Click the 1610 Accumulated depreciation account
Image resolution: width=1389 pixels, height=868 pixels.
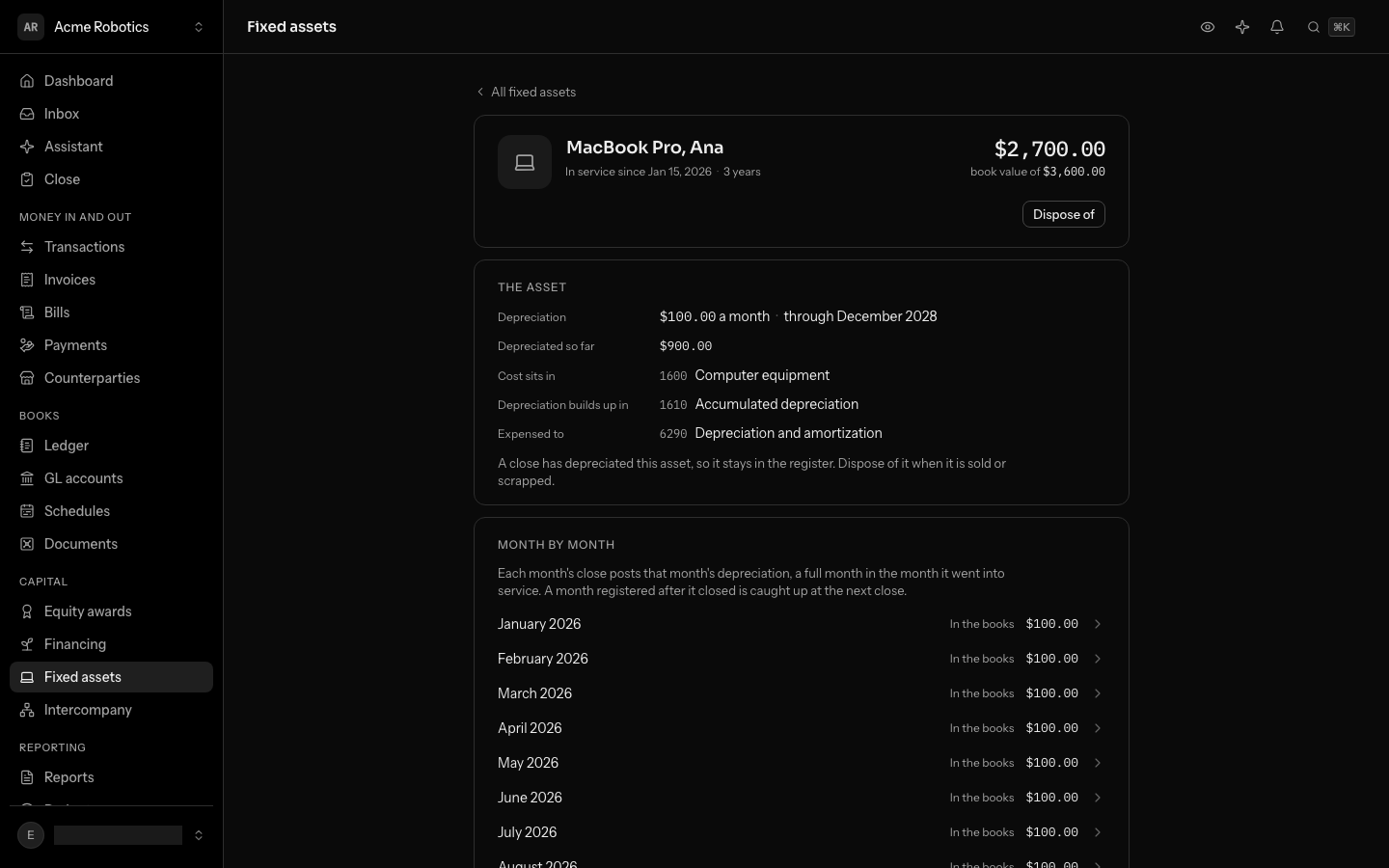pos(759,404)
